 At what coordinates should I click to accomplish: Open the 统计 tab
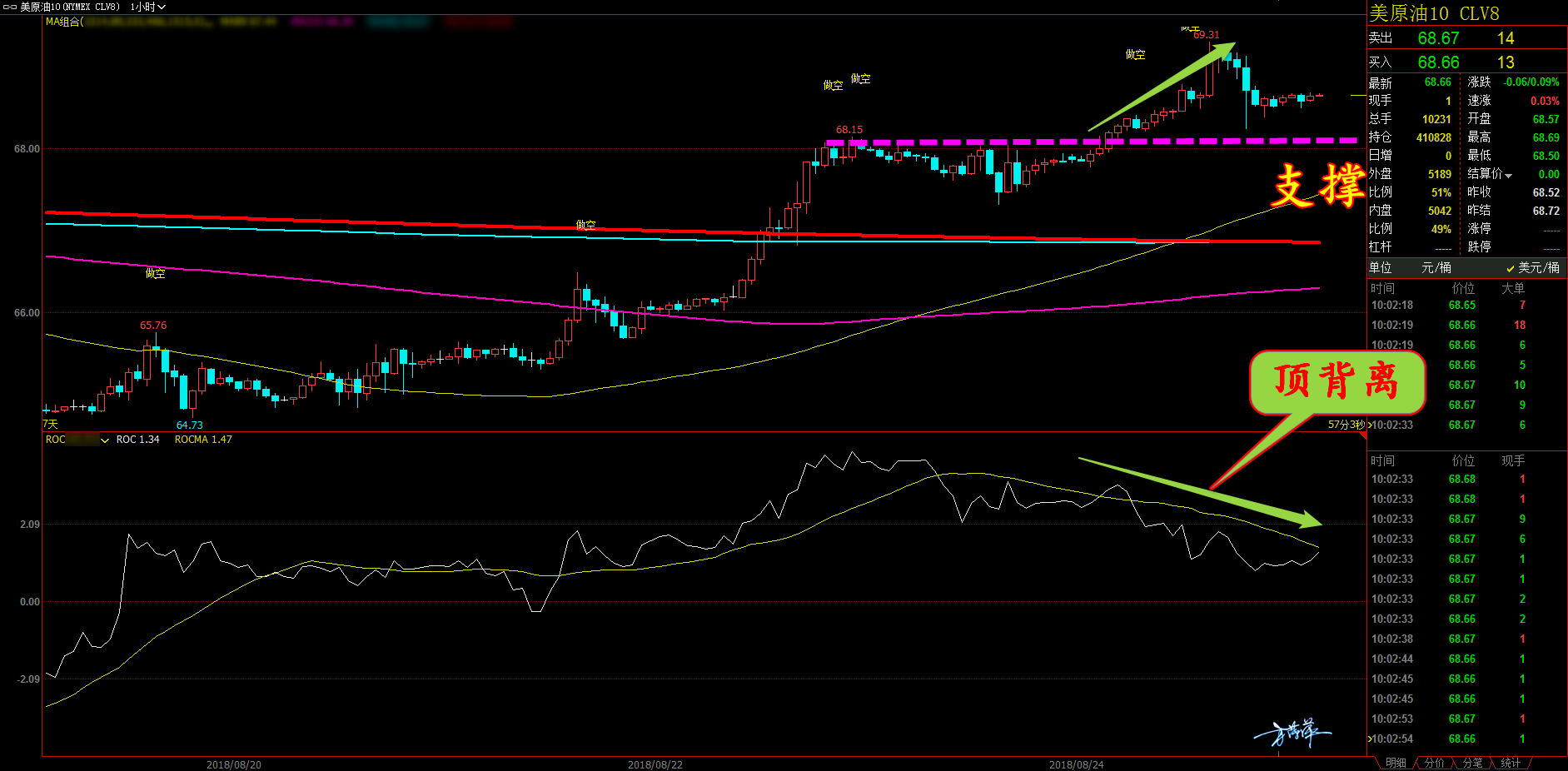[x=1511, y=763]
